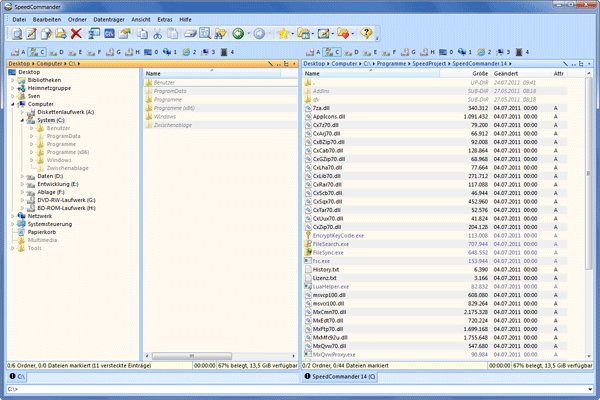Click the Properties toolbar icon

(x=124, y=34)
